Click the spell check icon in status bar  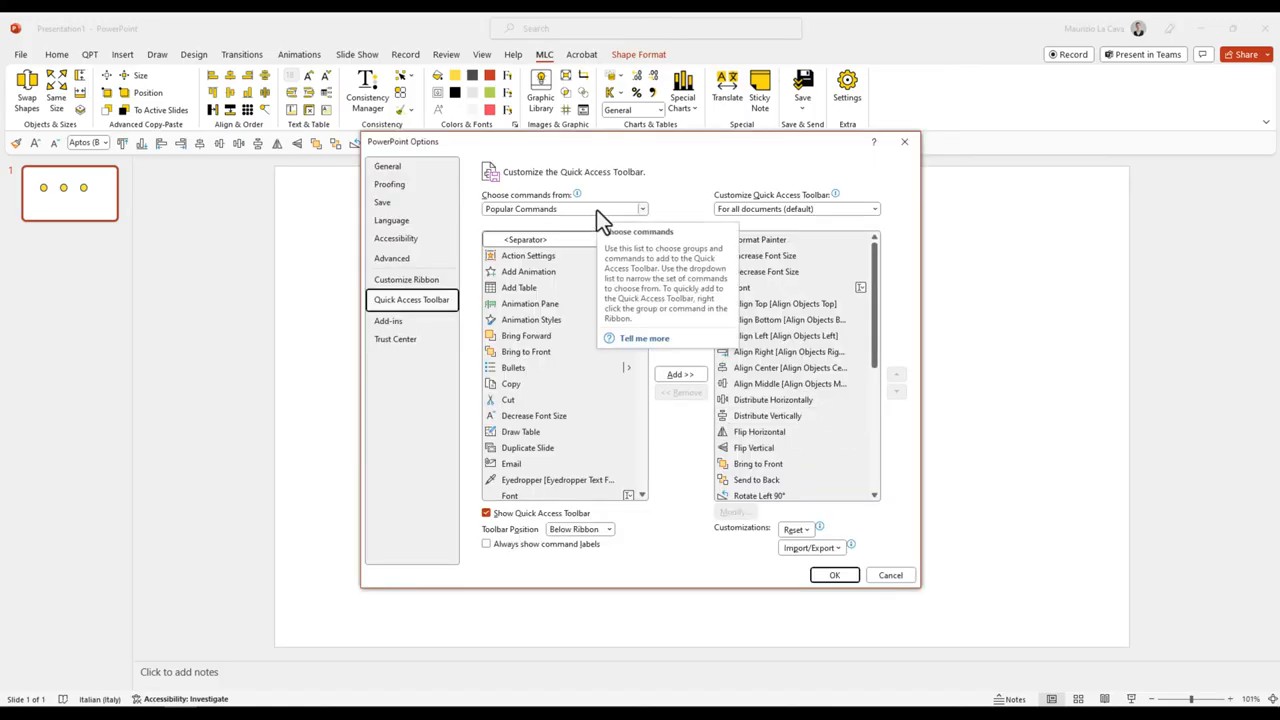pyautogui.click(x=62, y=699)
